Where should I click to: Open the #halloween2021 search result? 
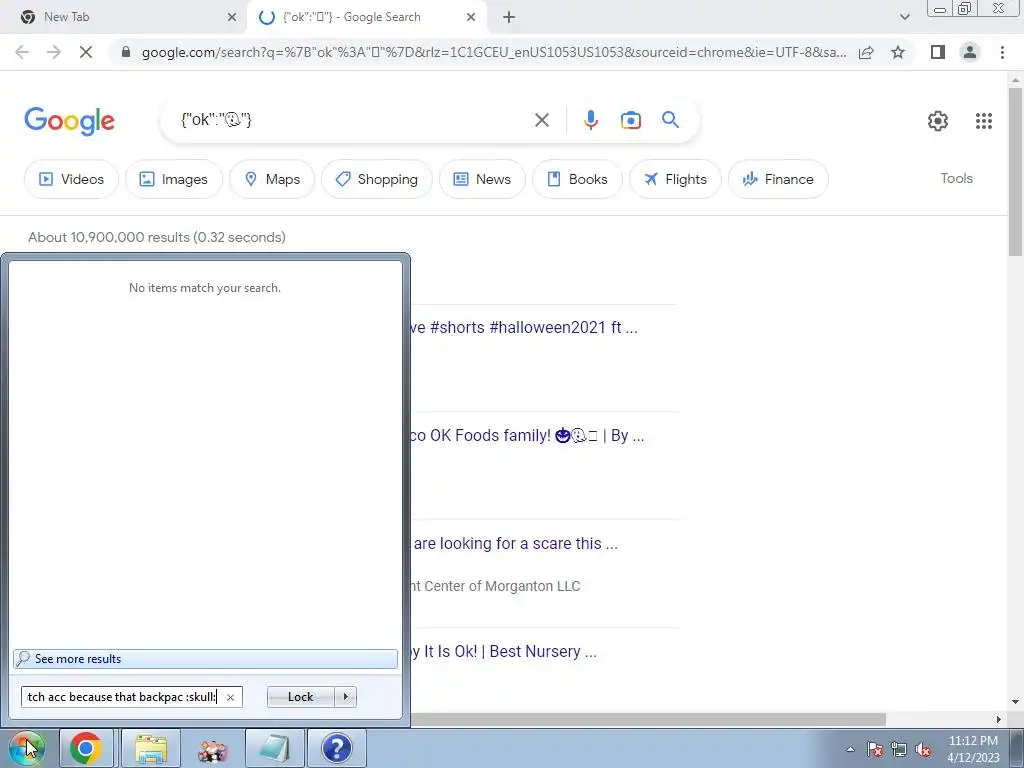pos(523,327)
